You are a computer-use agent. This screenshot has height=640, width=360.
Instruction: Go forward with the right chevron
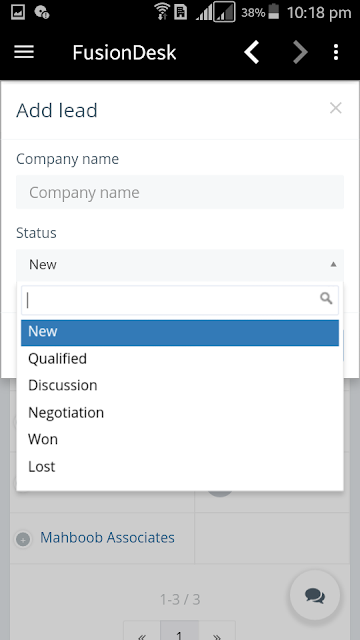(x=300, y=52)
